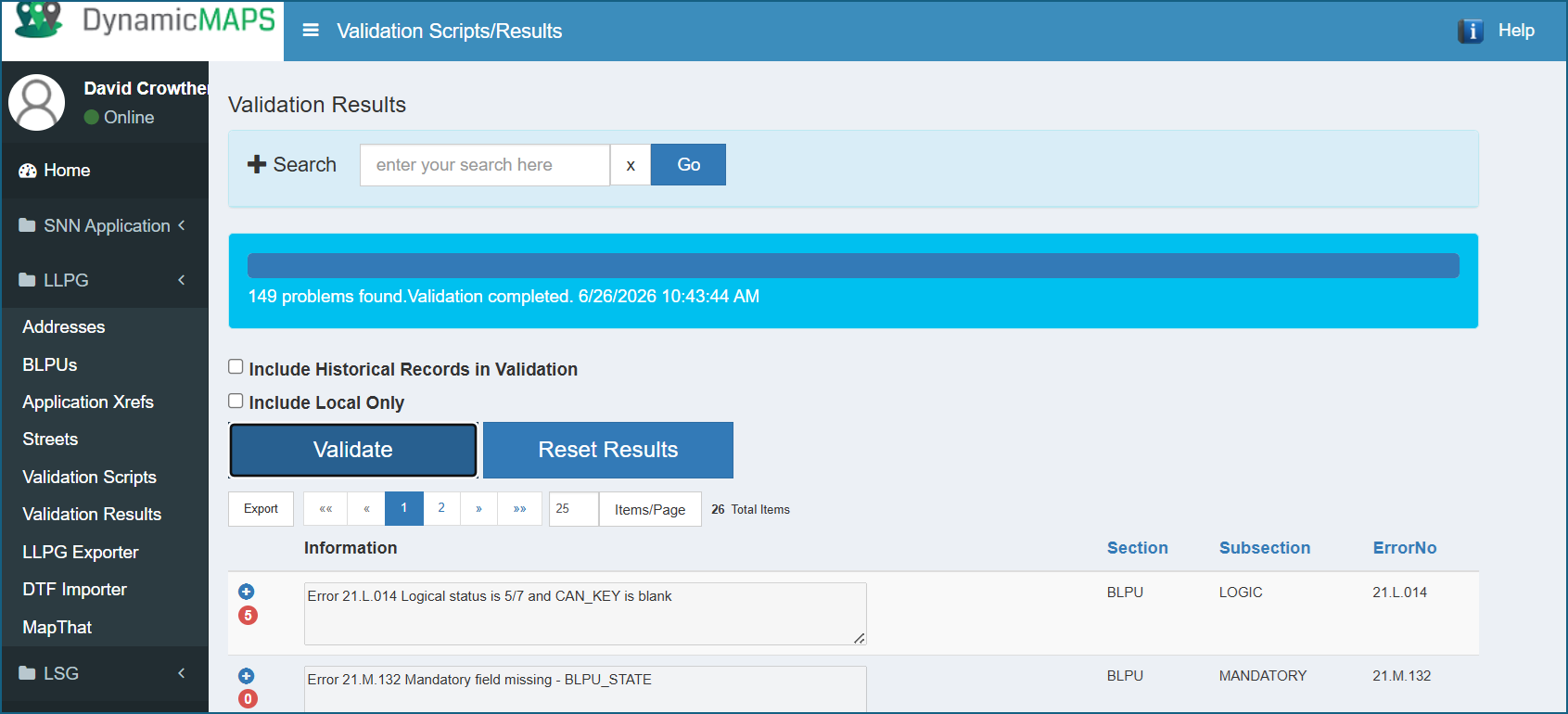Sort by the ErrorNo column header
The image size is (1568, 714).
click(1405, 548)
